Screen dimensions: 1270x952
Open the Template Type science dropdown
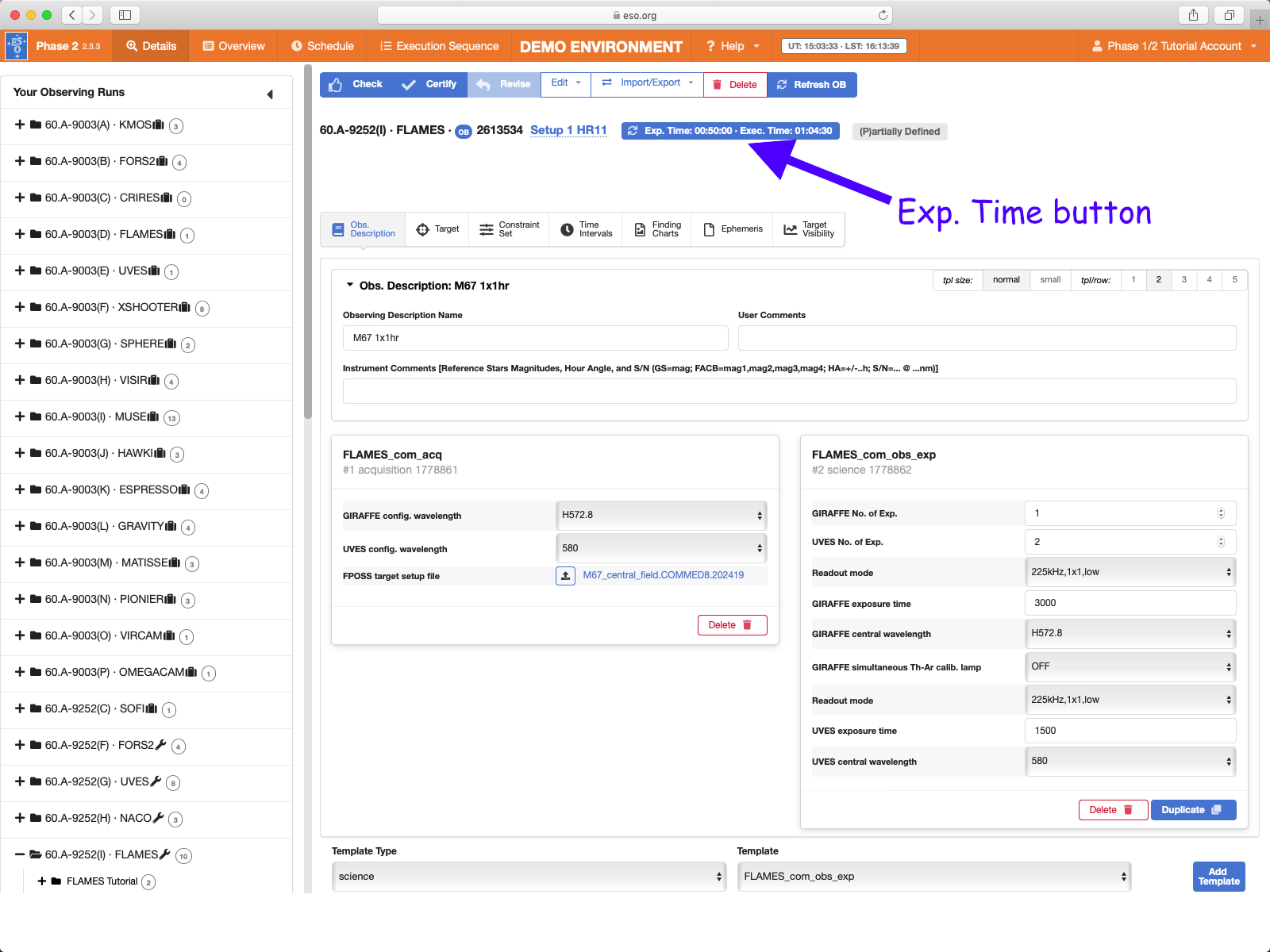point(529,877)
